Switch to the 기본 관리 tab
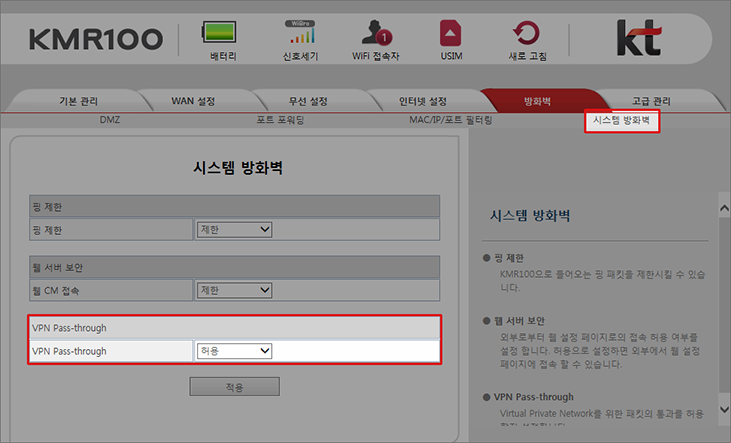731x443 pixels. point(78,101)
